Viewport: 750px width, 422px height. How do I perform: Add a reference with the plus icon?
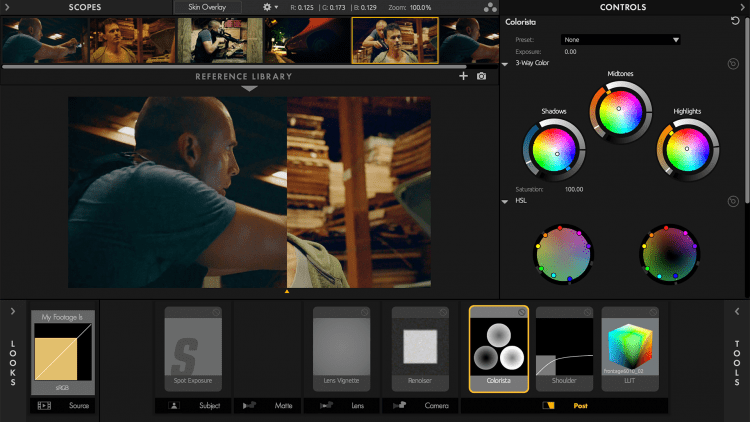point(463,76)
